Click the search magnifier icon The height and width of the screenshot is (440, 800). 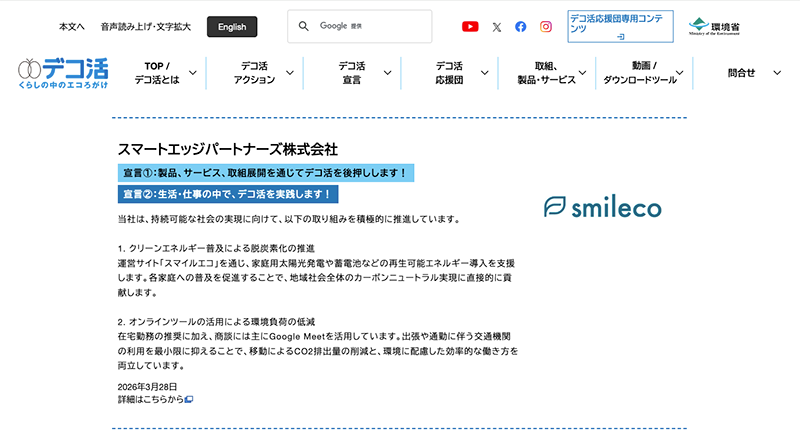pyautogui.click(x=304, y=26)
